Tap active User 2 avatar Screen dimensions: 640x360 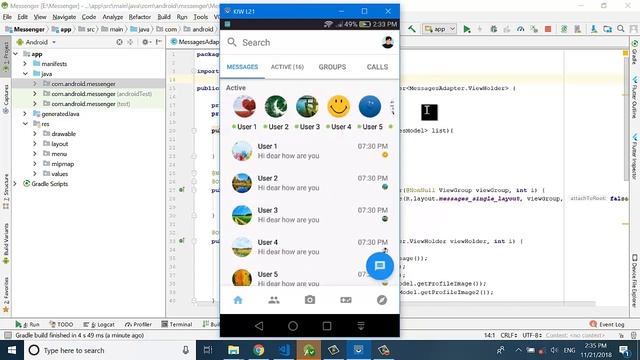[x=276, y=106]
